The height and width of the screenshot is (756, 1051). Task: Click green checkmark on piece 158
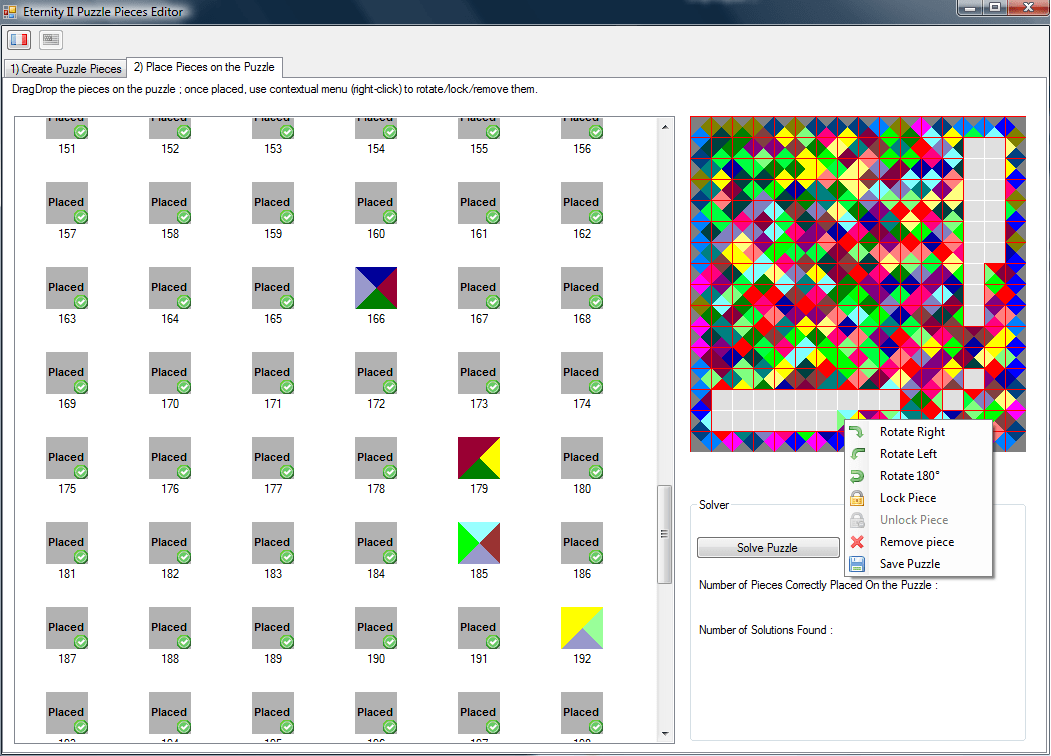click(x=184, y=217)
